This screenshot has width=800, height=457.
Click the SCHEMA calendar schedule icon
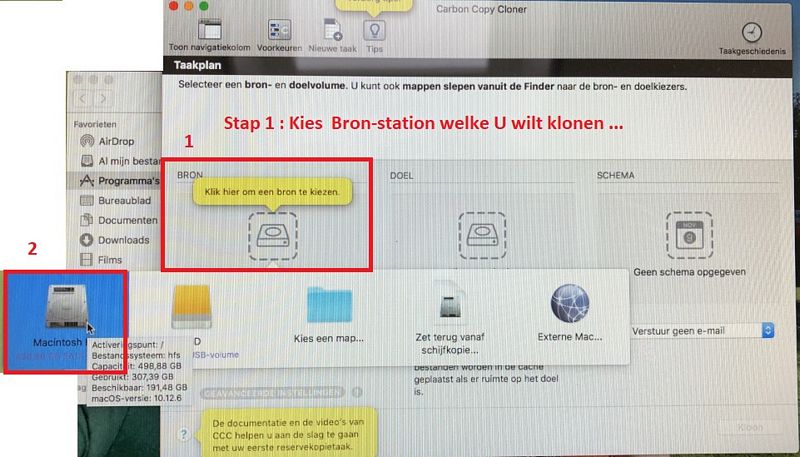point(689,236)
